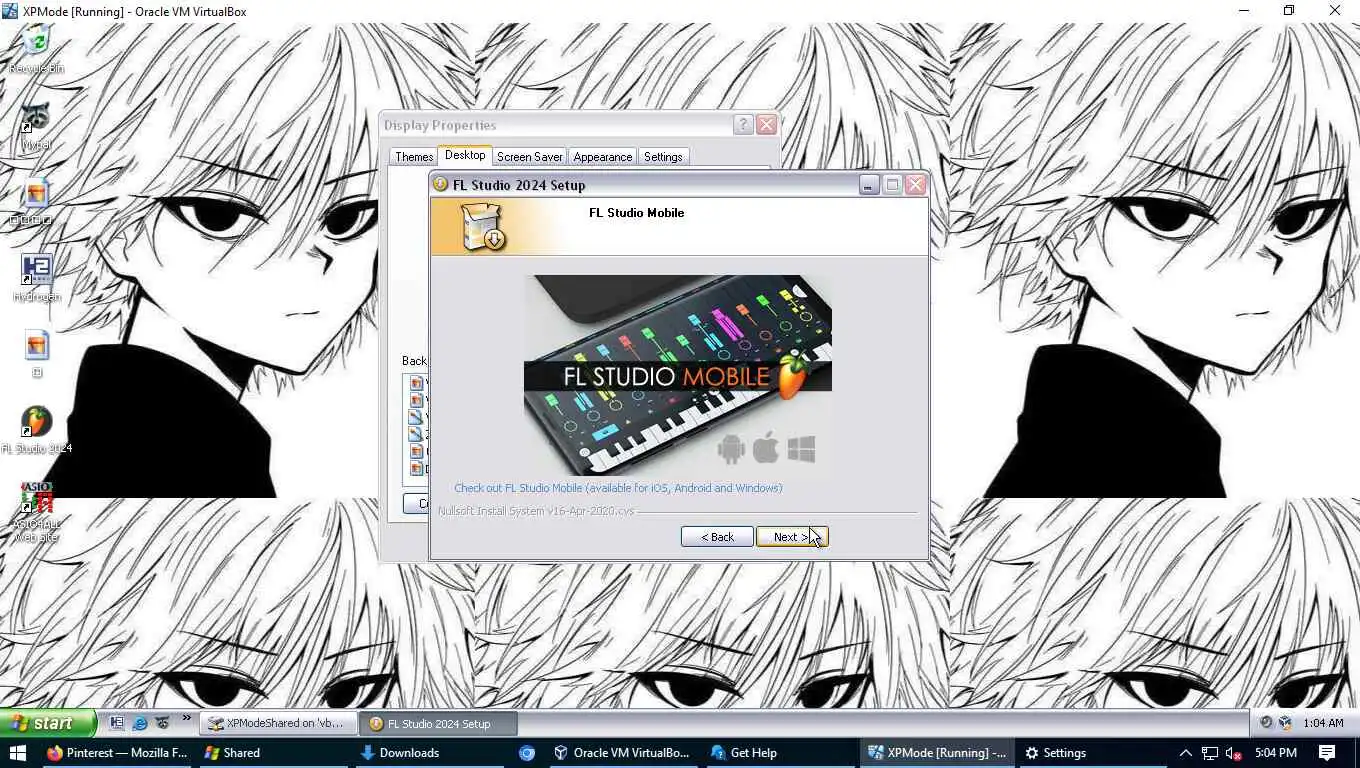Screen dimensions: 1360x768
Task: Launch Internet Explorer from the XP quick launch
Action: [x=140, y=723]
